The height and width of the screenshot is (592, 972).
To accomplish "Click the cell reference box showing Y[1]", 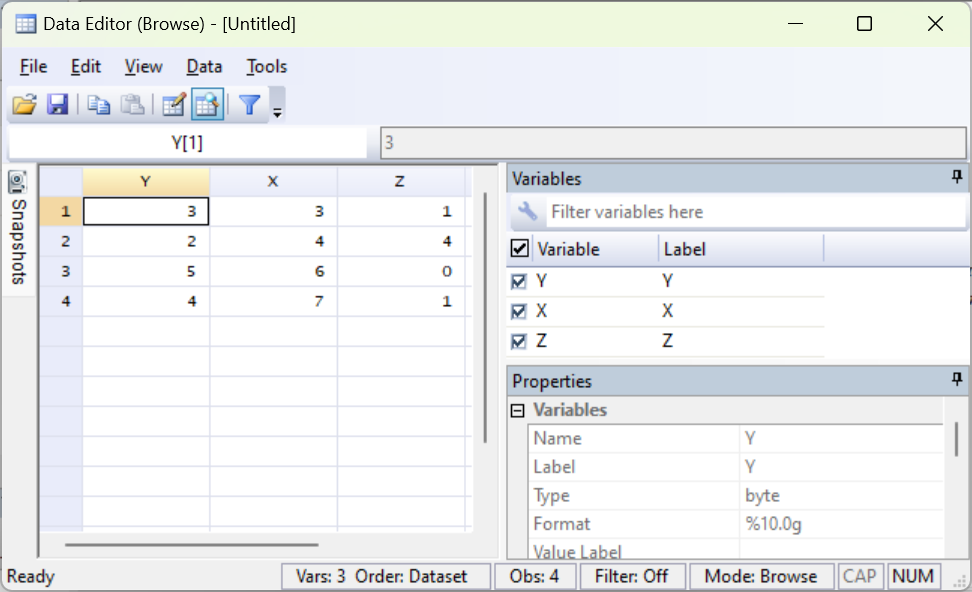I will click(187, 143).
